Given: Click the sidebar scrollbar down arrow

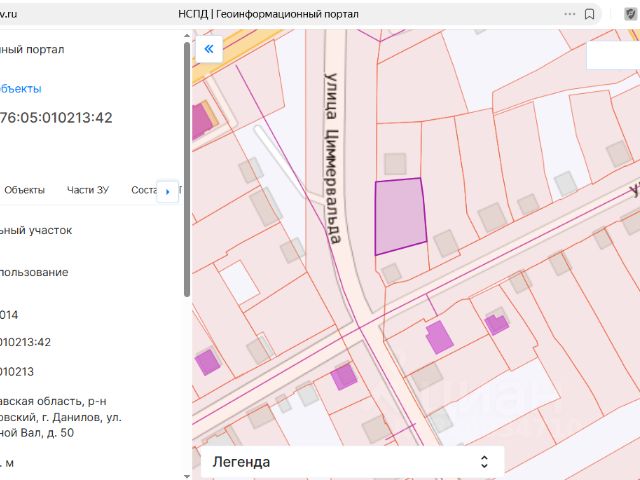Looking at the screenshot, I should [x=186, y=474].
